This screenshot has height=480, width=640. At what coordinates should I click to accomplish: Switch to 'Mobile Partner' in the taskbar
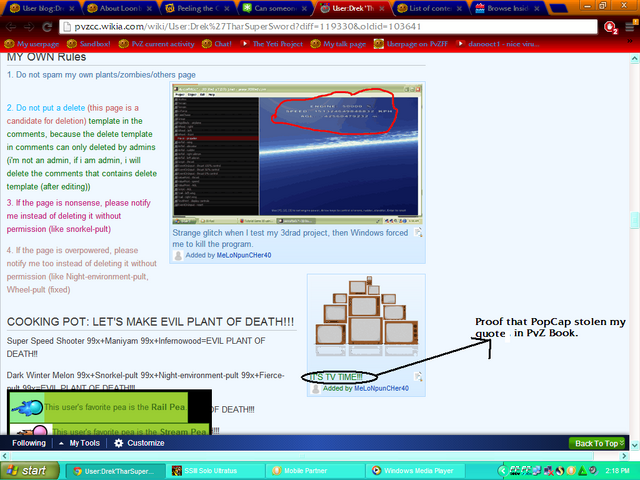tap(315, 471)
